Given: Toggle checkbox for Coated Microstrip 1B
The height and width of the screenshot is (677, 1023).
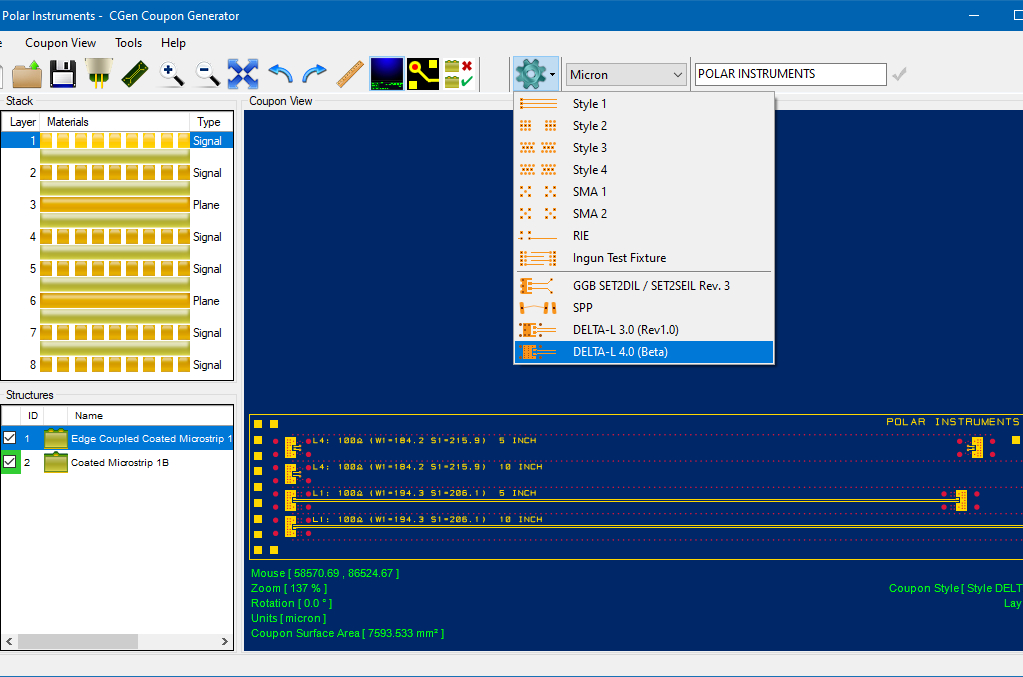Looking at the screenshot, I should point(9,462).
